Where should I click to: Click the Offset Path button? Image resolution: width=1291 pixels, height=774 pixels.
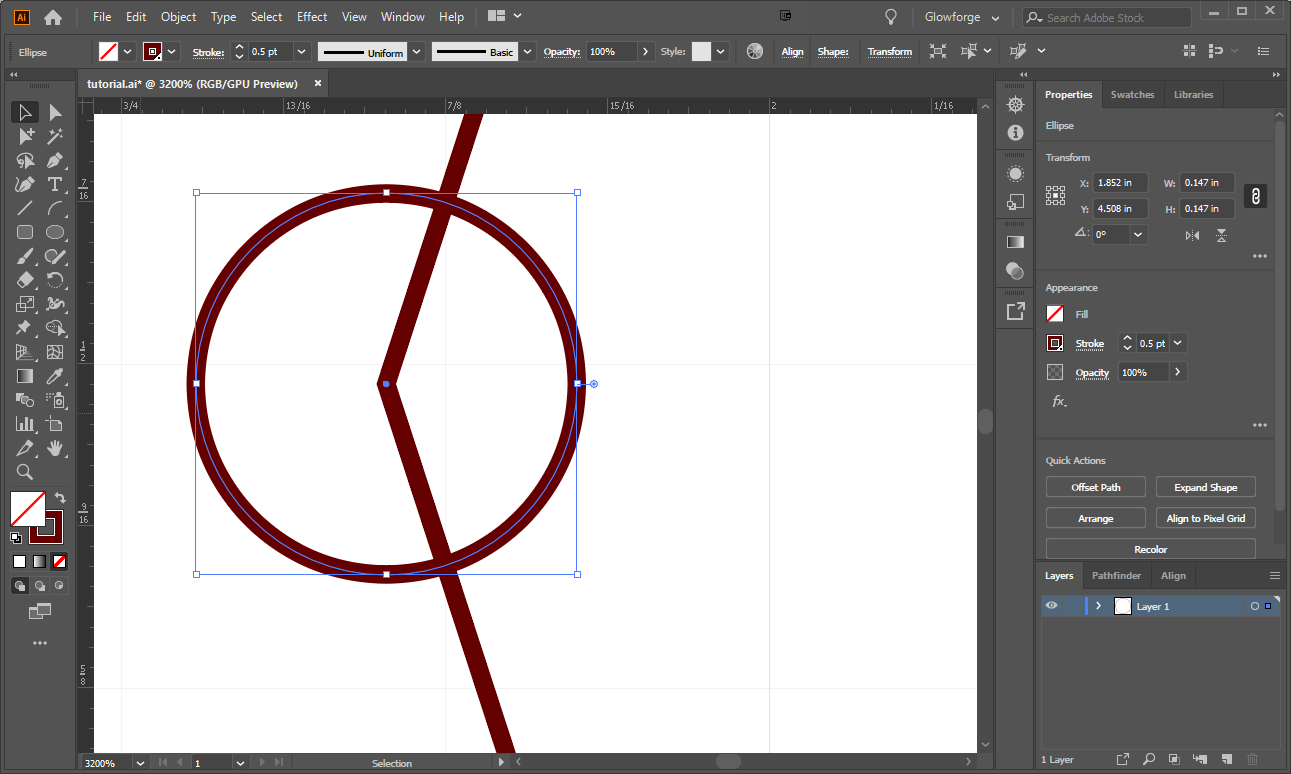1096,487
